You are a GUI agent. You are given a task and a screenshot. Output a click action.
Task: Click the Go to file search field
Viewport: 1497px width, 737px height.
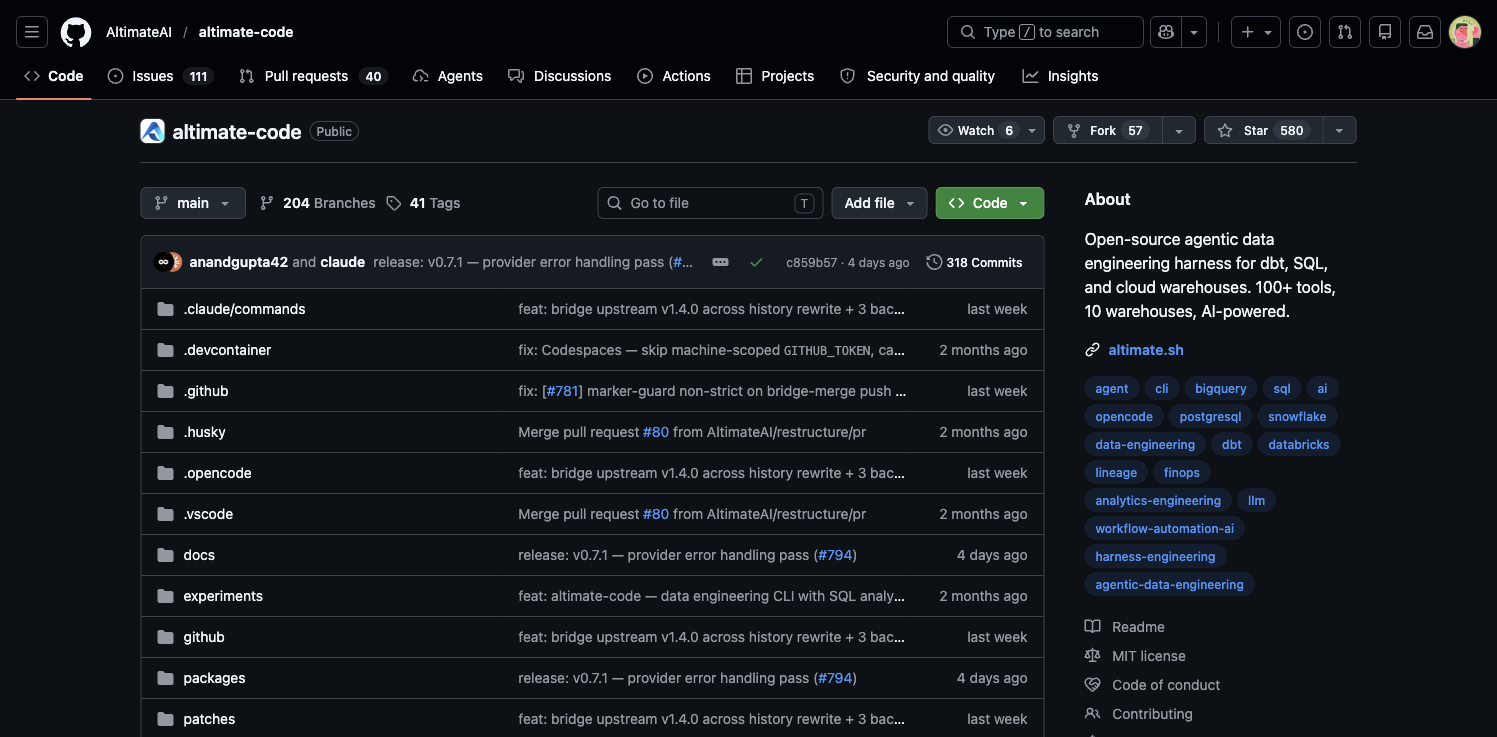[710, 203]
